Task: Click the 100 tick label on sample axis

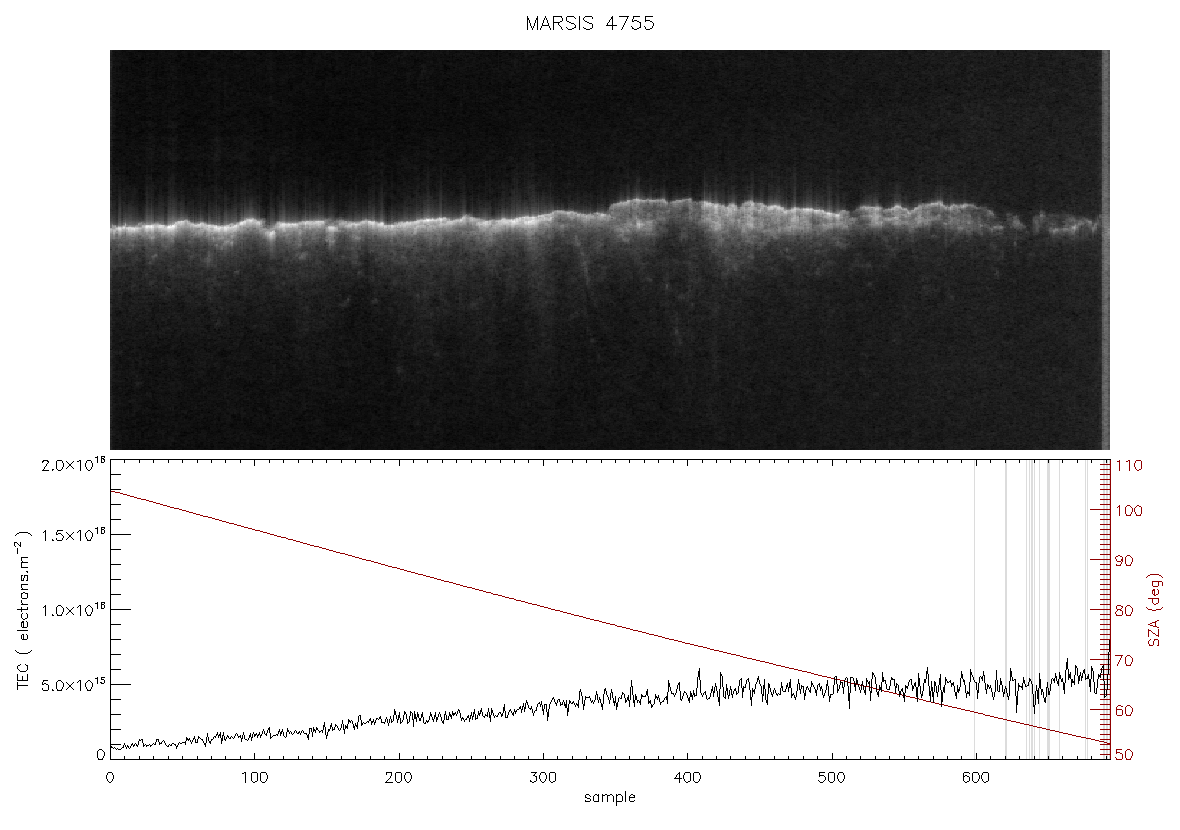Action: coord(254,778)
